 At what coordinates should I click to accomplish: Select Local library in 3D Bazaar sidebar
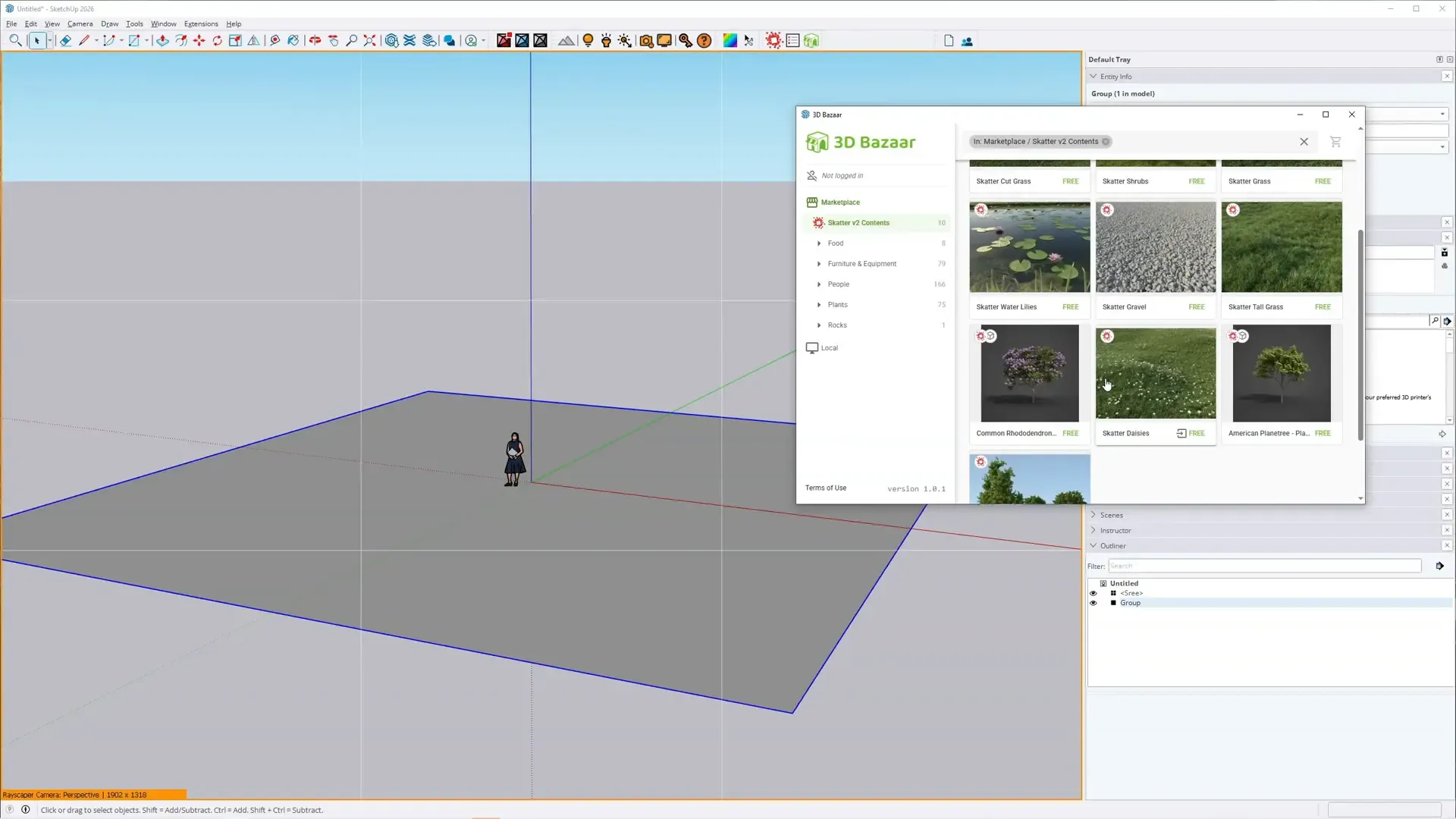coord(829,348)
